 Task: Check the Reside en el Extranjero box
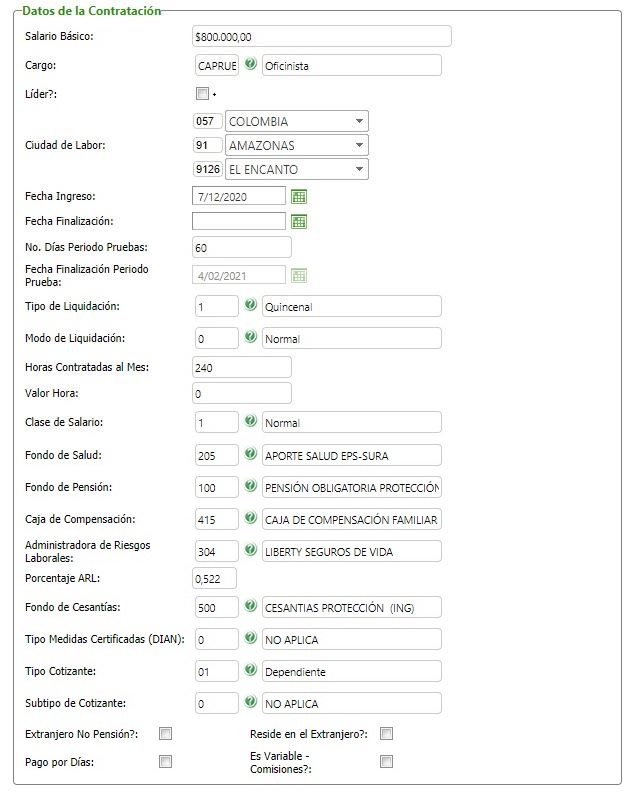click(x=386, y=734)
